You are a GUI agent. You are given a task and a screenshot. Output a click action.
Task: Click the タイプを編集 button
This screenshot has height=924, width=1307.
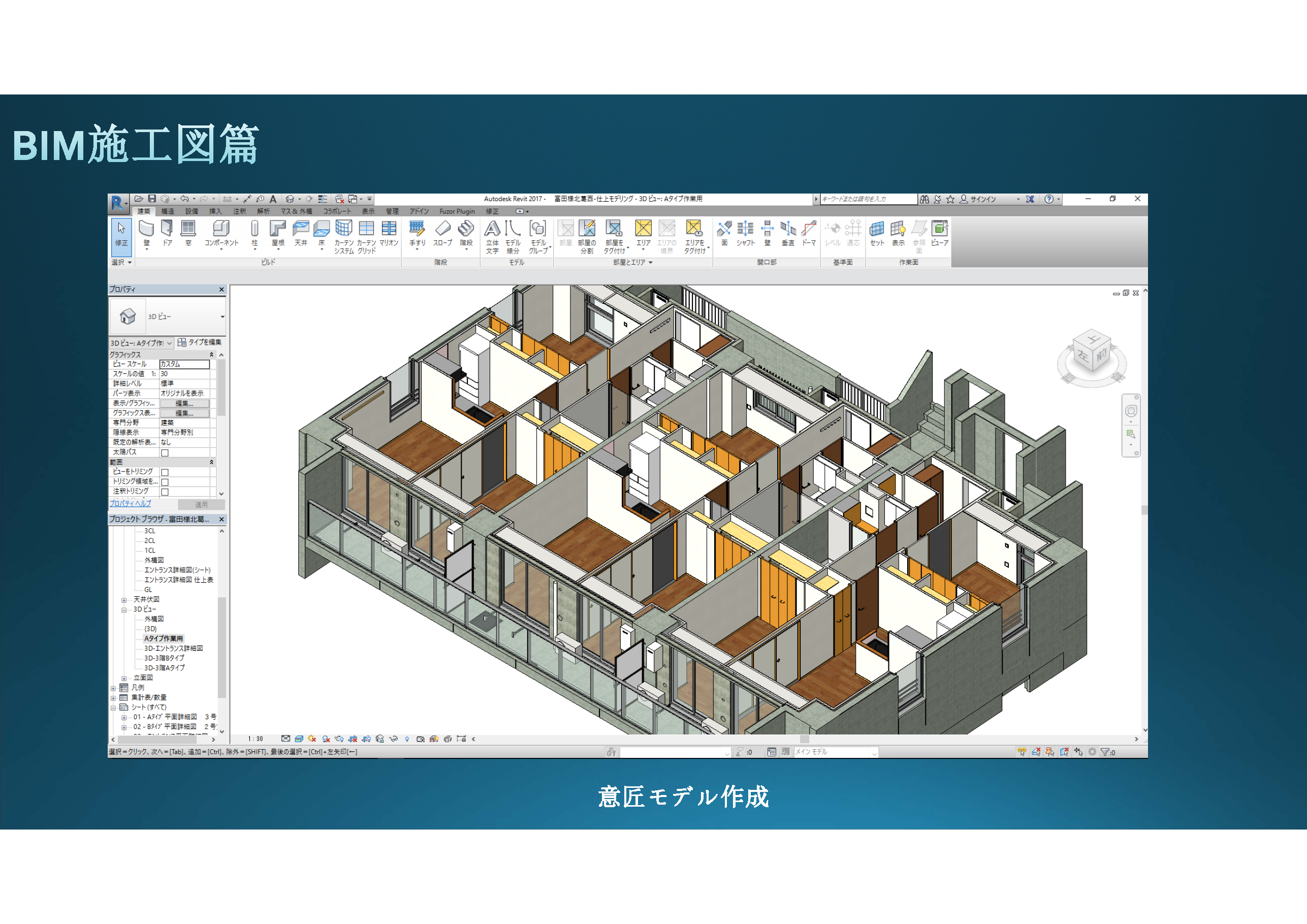point(200,343)
